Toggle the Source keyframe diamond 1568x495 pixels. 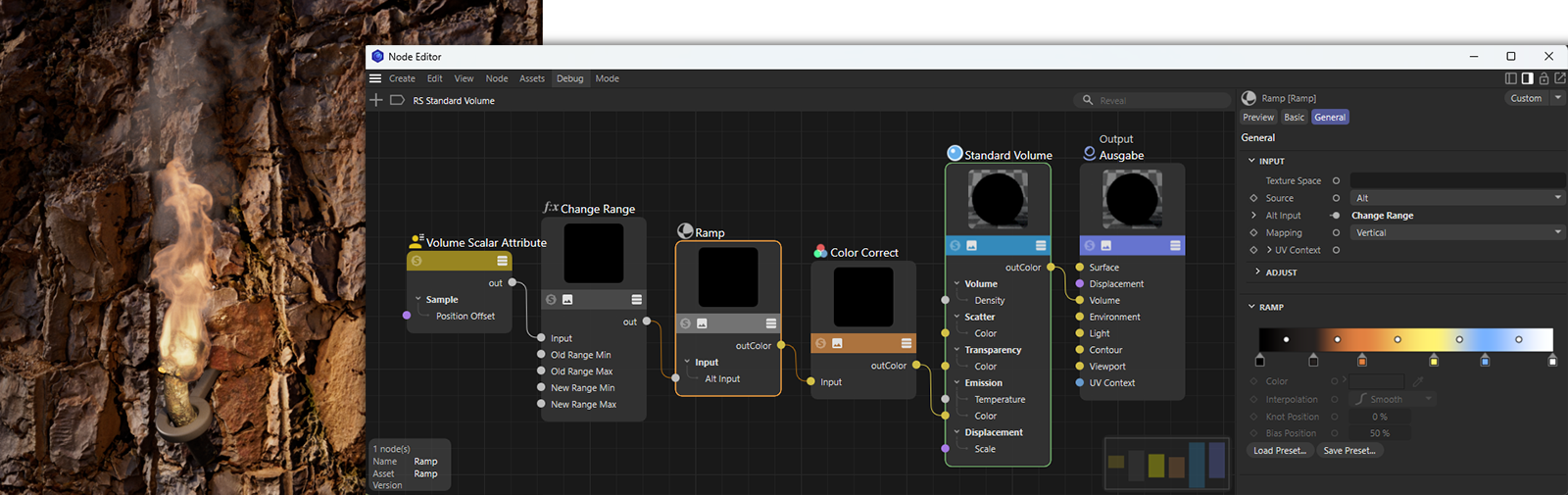point(1253,198)
